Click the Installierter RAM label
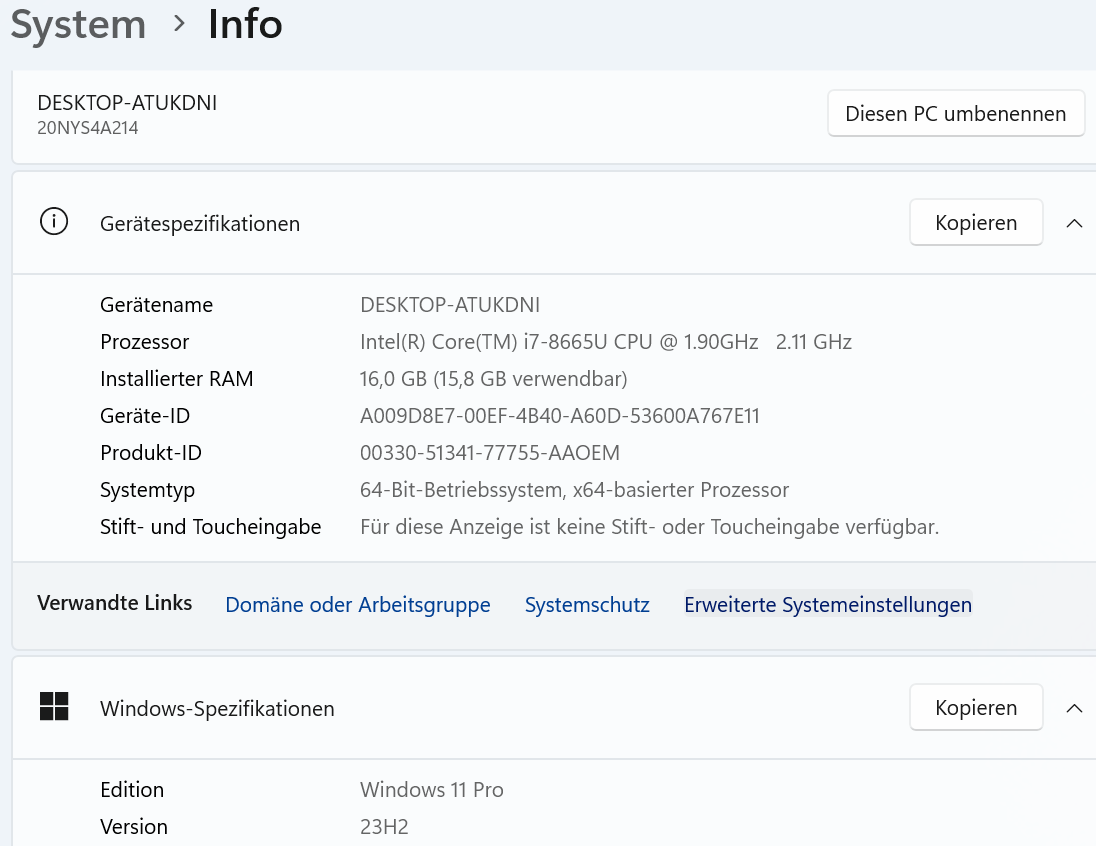1096x846 pixels. pyautogui.click(x=177, y=379)
